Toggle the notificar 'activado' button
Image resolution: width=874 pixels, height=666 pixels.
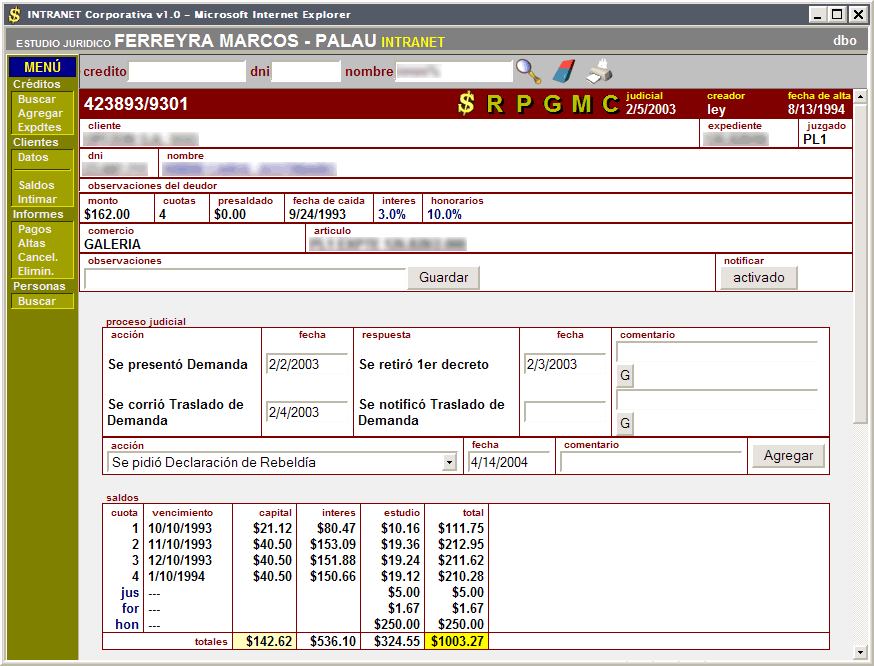[758, 278]
